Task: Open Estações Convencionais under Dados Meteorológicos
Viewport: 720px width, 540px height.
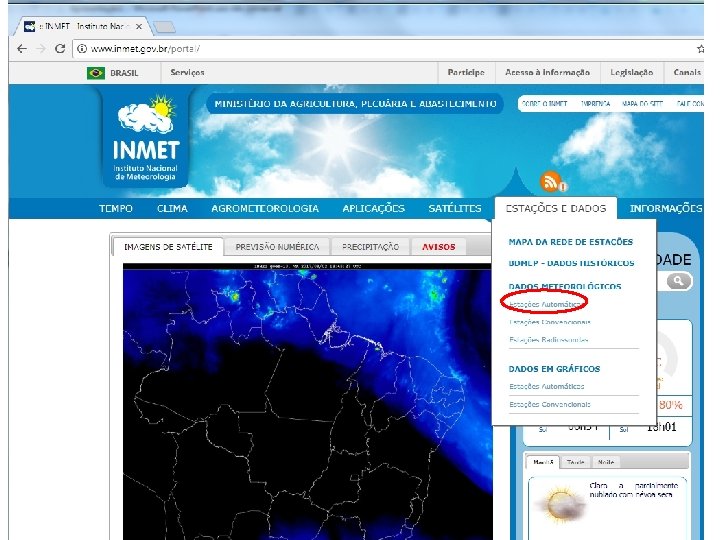Action: point(550,322)
